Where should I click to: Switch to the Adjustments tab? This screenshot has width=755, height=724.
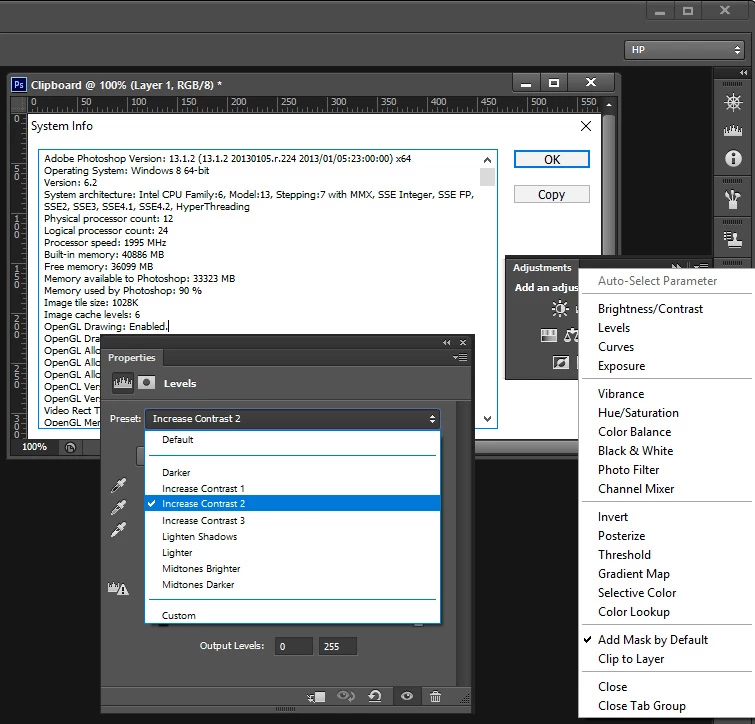542,268
